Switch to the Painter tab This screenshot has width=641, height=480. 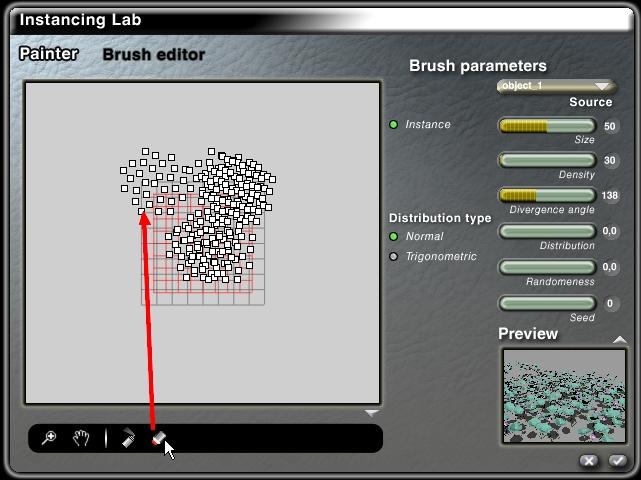[49, 54]
